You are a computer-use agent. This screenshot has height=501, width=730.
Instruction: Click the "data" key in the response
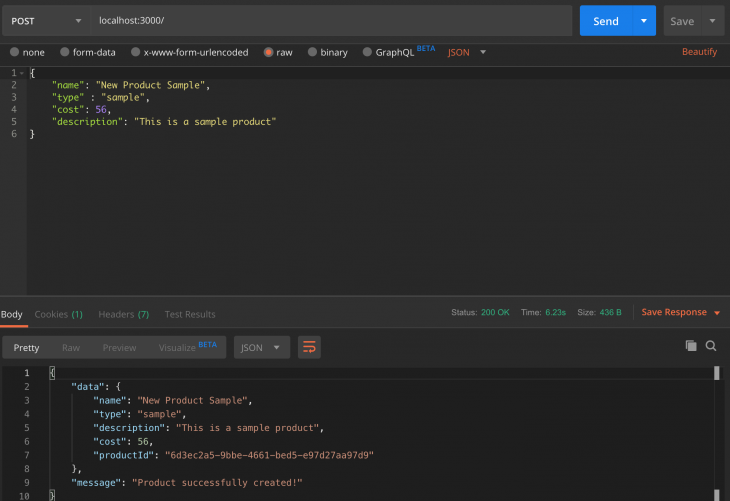[x=88, y=387]
